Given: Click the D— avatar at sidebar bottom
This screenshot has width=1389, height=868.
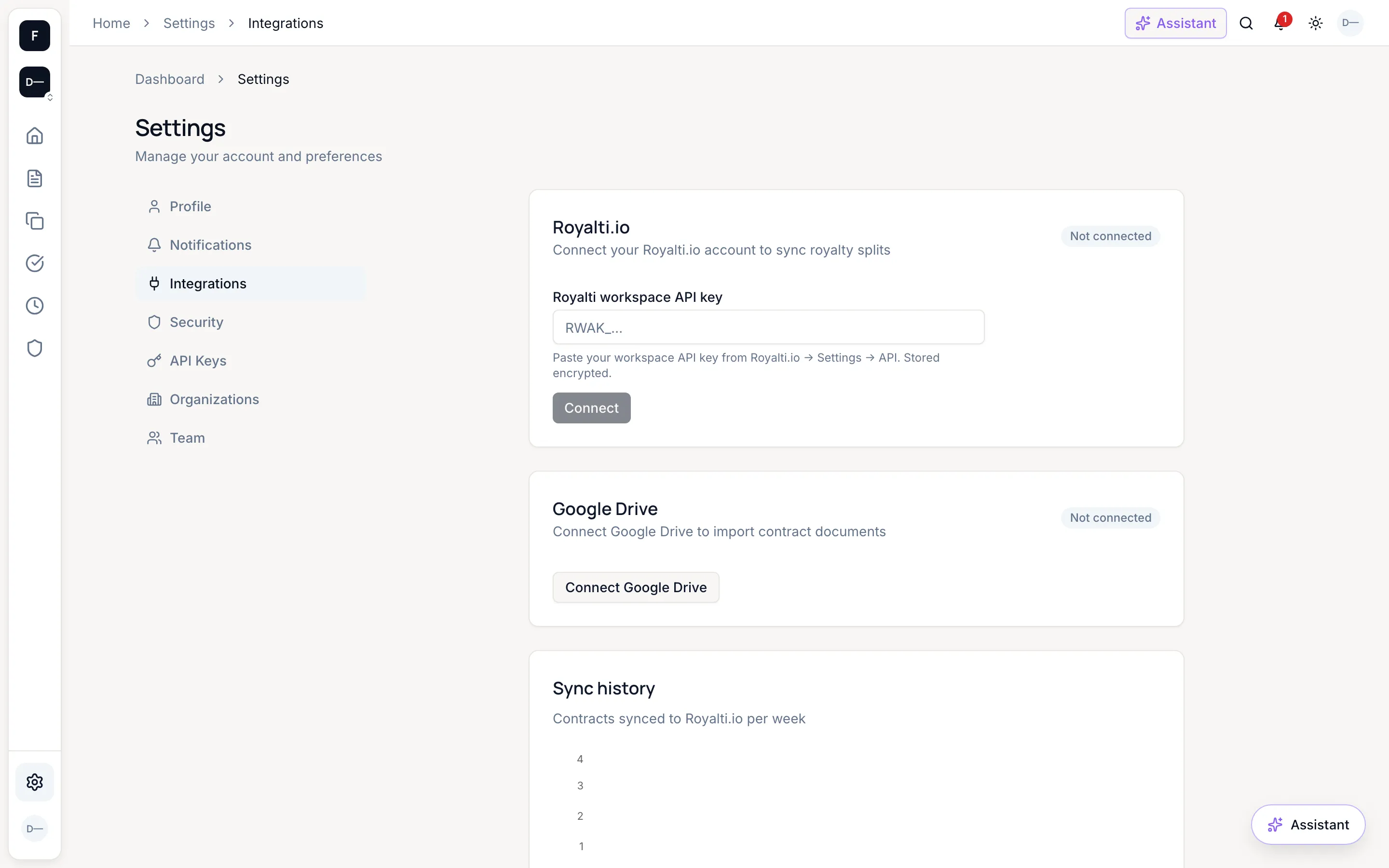Looking at the screenshot, I should tap(34, 828).
